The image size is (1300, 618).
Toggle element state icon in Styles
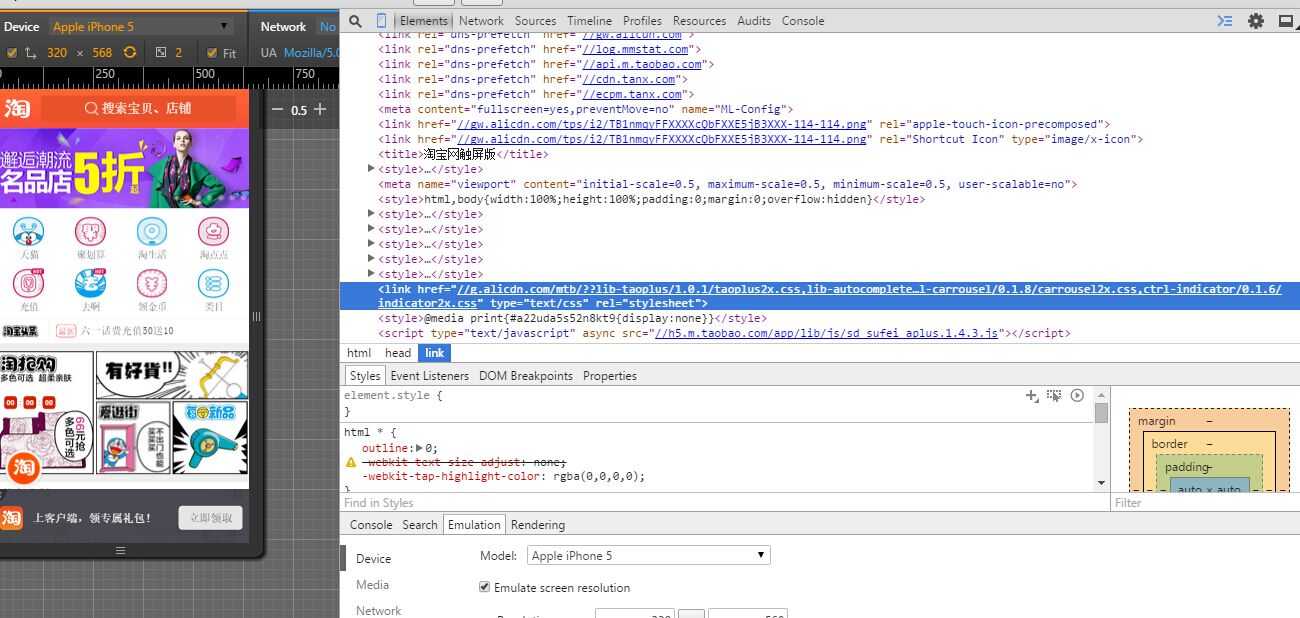coord(1054,396)
